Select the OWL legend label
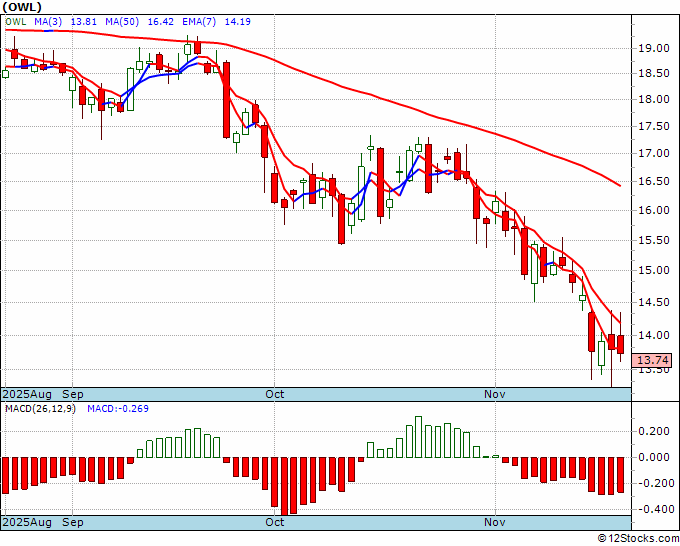This screenshot has height=546, width=680. point(16,22)
